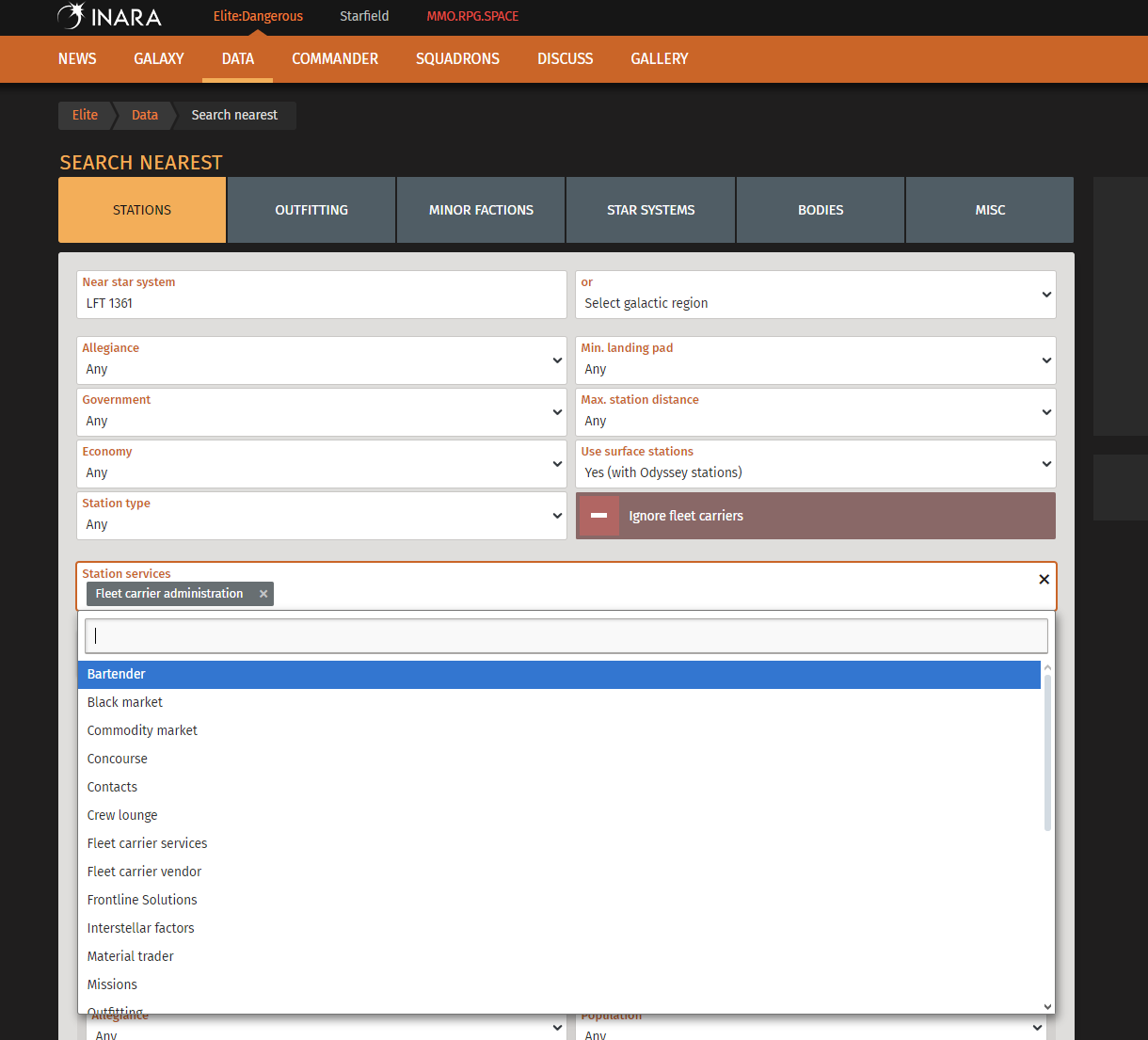The width and height of the screenshot is (1148, 1040).
Task: Open the Station type dropdown
Action: [322, 516]
